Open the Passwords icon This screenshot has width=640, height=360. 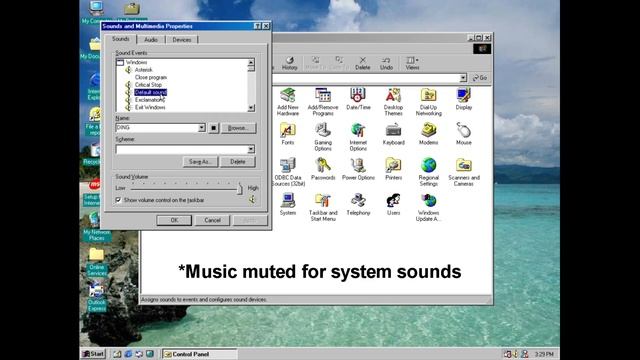[323, 169]
